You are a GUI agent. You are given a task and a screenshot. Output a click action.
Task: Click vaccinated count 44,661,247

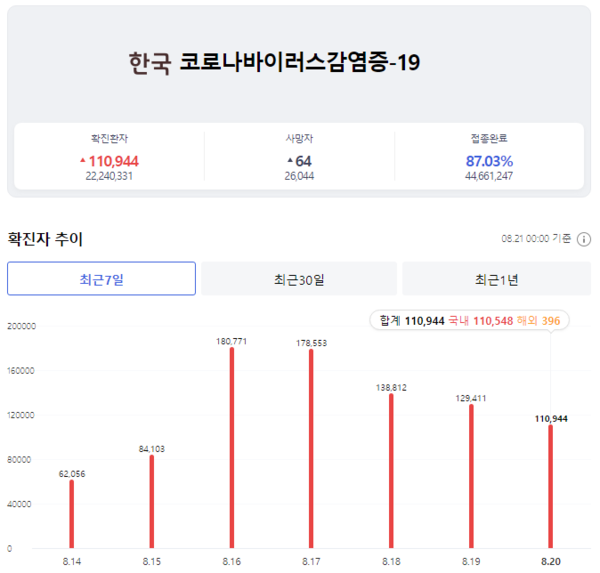(489, 176)
